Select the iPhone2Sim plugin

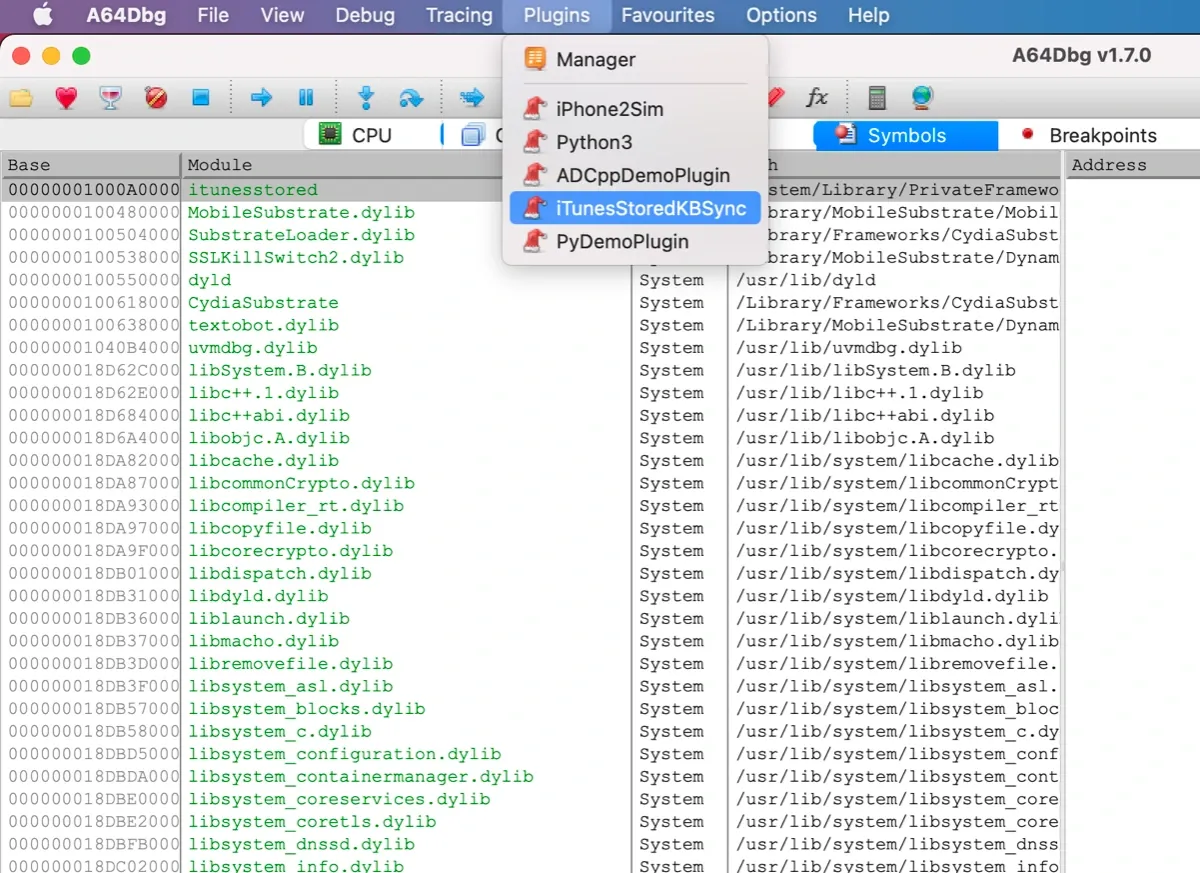pos(635,109)
